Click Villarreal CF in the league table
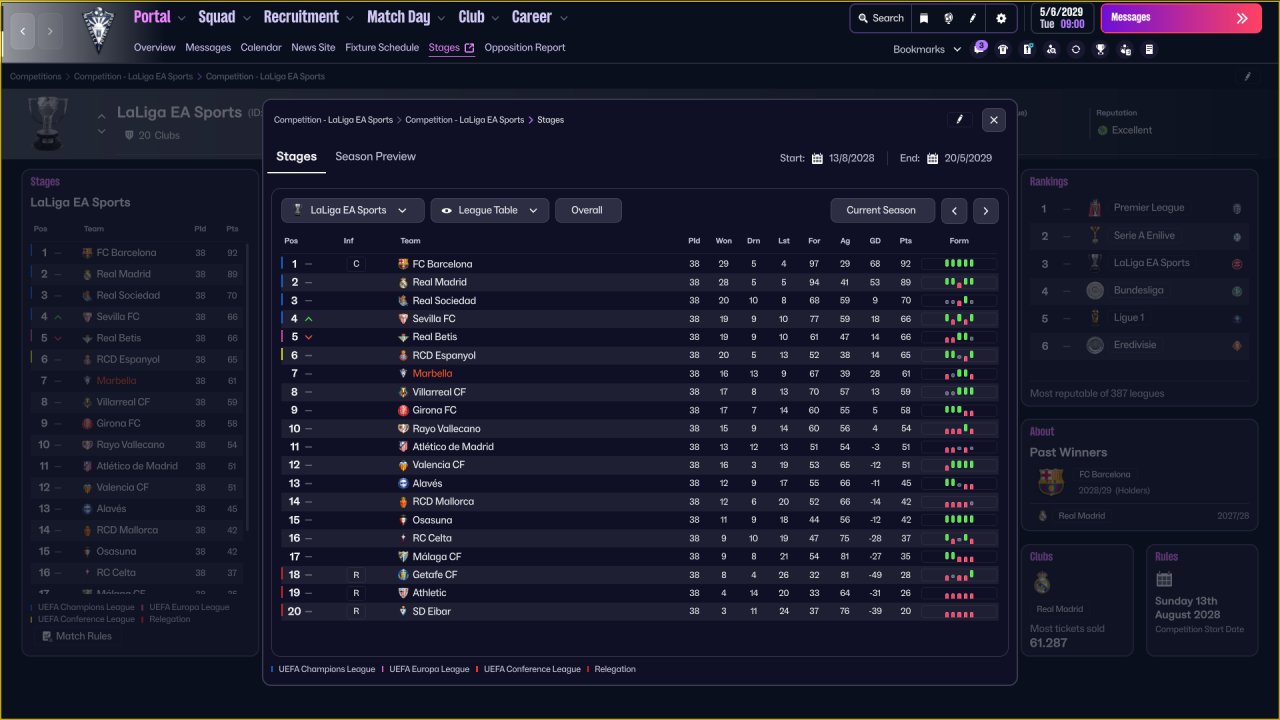This screenshot has width=1280, height=720. pos(439,392)
